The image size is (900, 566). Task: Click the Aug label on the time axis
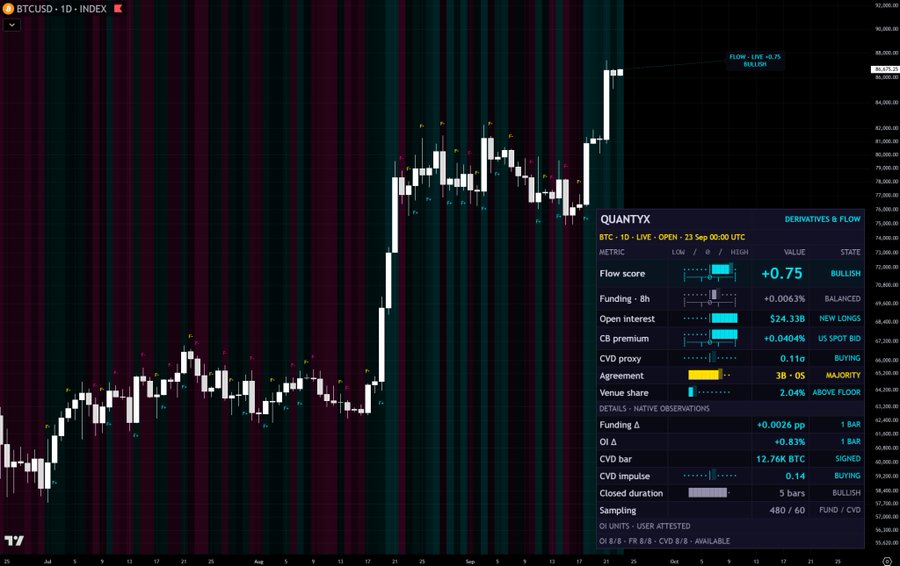point(258,561)
